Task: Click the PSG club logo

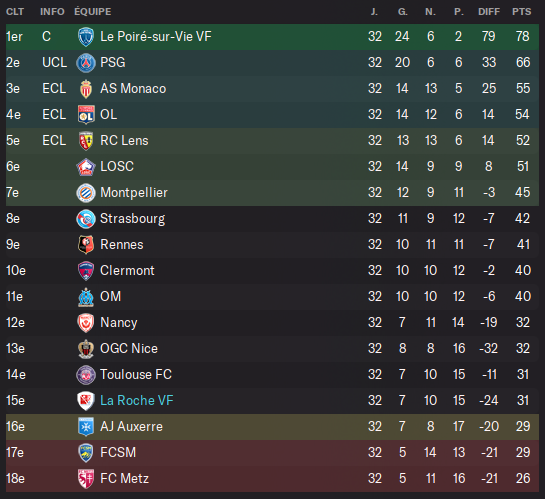Action: (x=86, y=63)
